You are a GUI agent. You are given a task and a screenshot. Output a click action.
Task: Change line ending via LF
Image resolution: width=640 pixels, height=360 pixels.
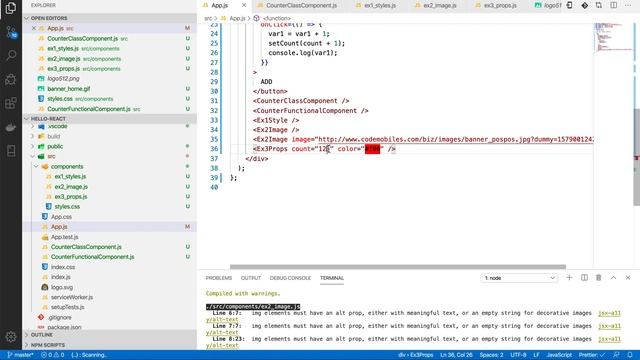tap(536, 355)
